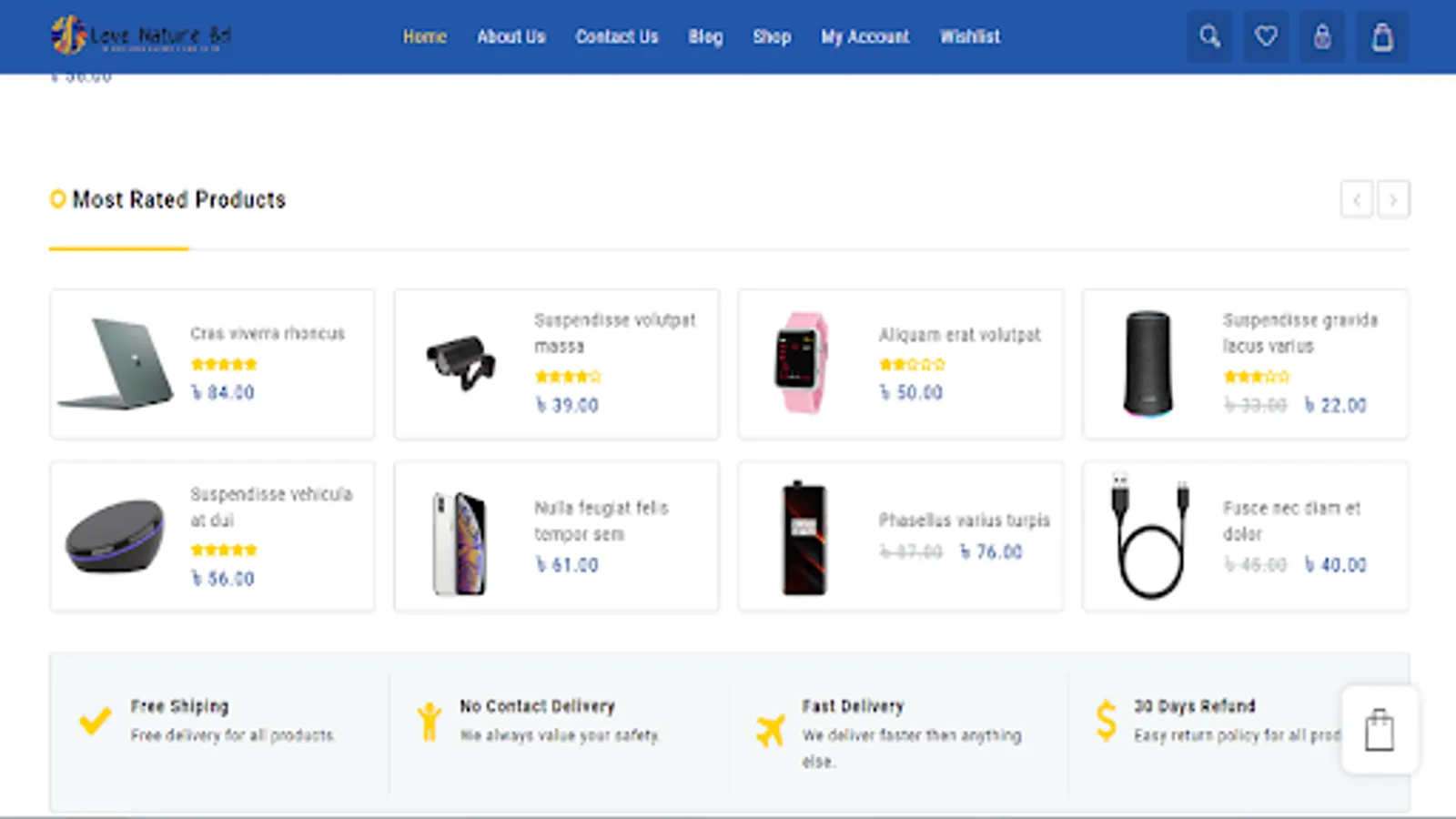Click the Love Nature Bd logo

click(x=141, y=35)
